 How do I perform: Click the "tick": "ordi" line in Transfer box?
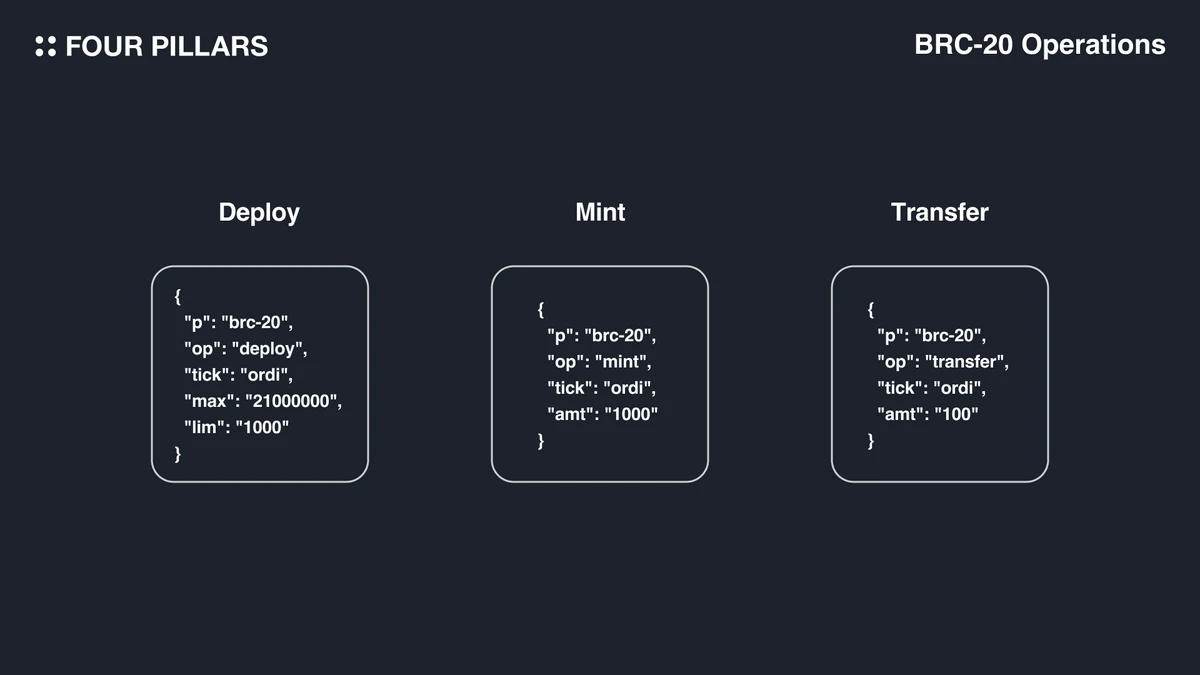coord(931,388)
